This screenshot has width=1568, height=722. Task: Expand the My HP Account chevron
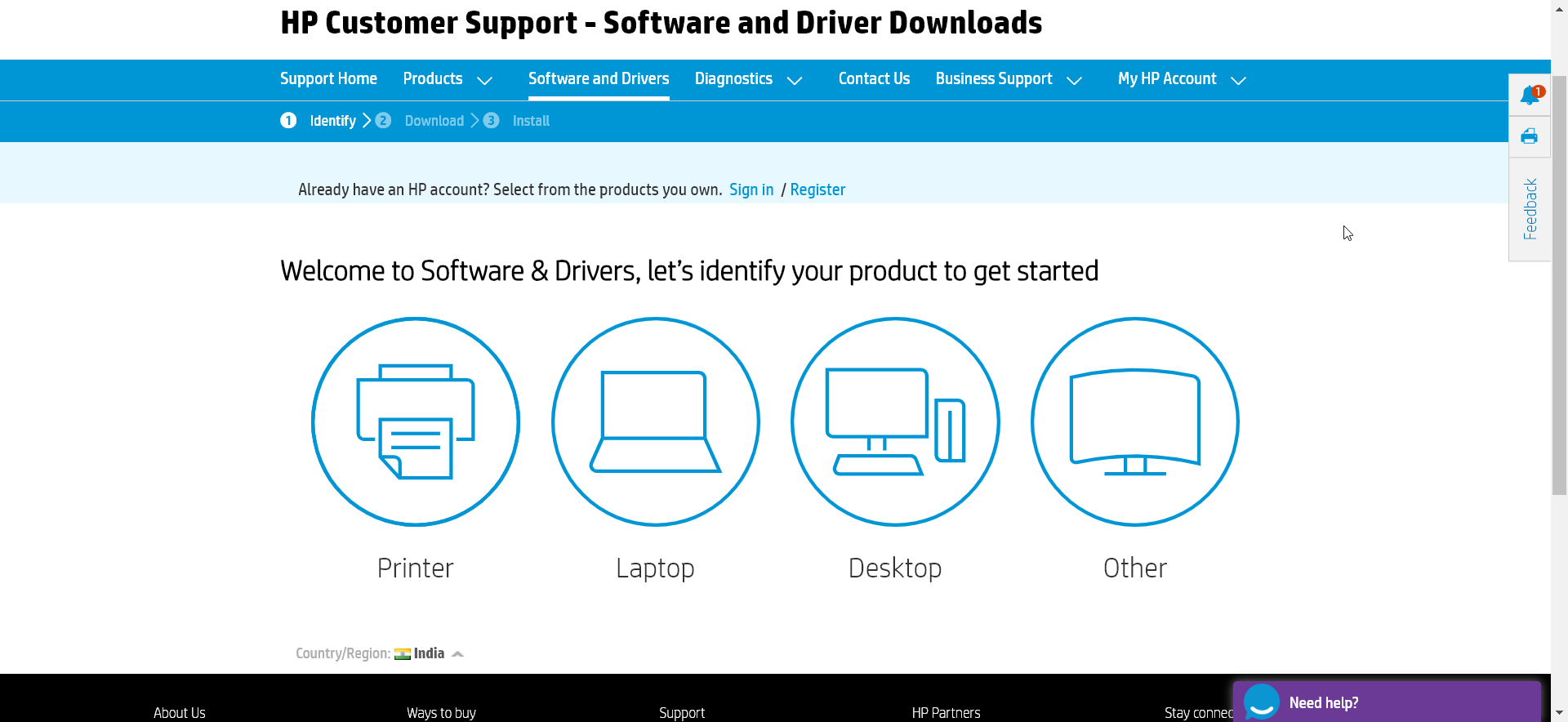click(x=1239, y=81)
